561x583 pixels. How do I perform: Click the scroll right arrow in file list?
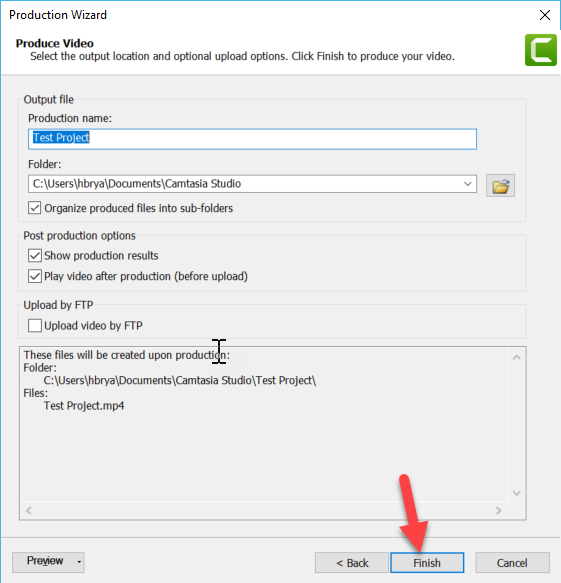[x=499, y=510]
